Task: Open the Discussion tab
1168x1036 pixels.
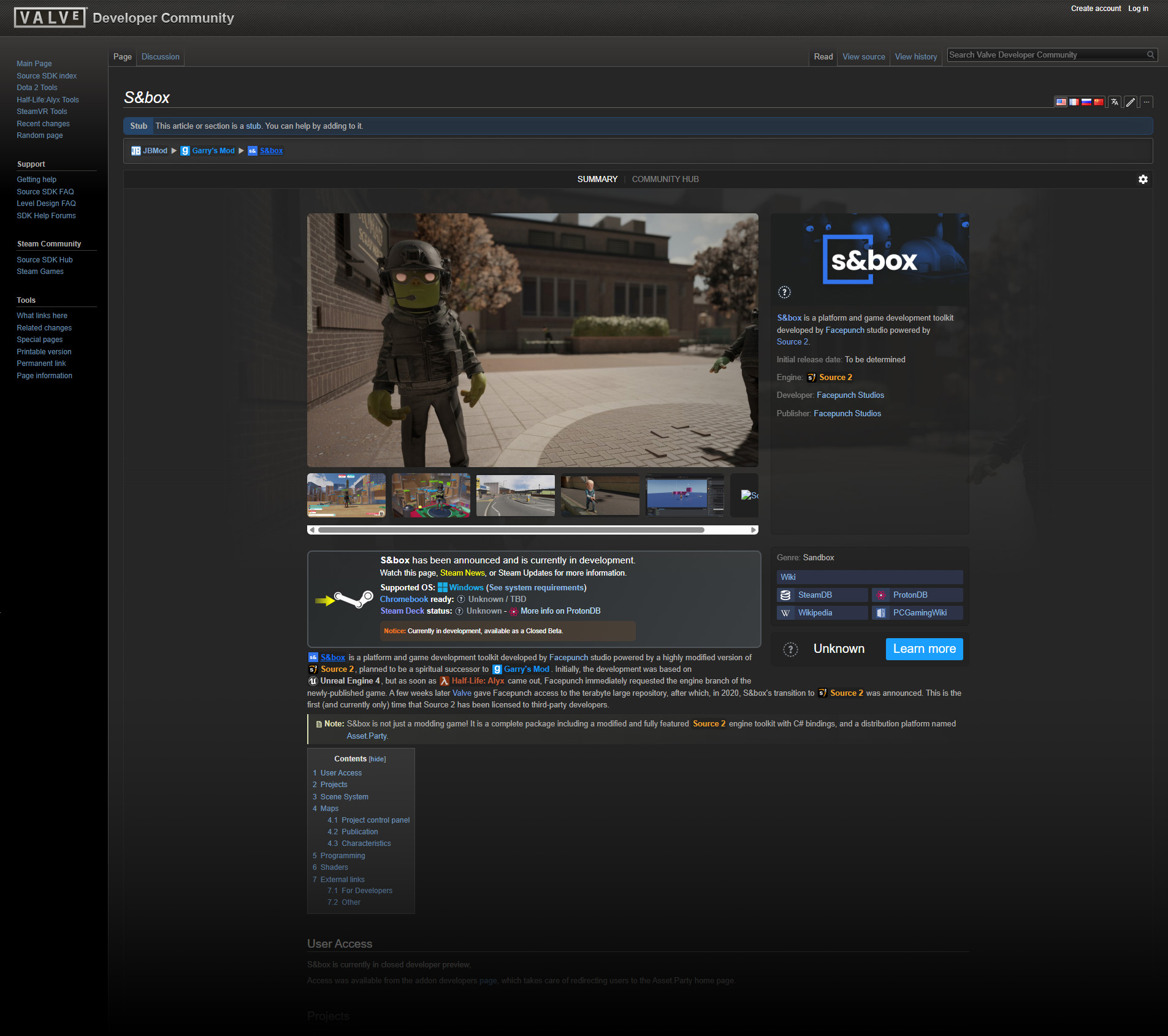Action: (161, 56)
